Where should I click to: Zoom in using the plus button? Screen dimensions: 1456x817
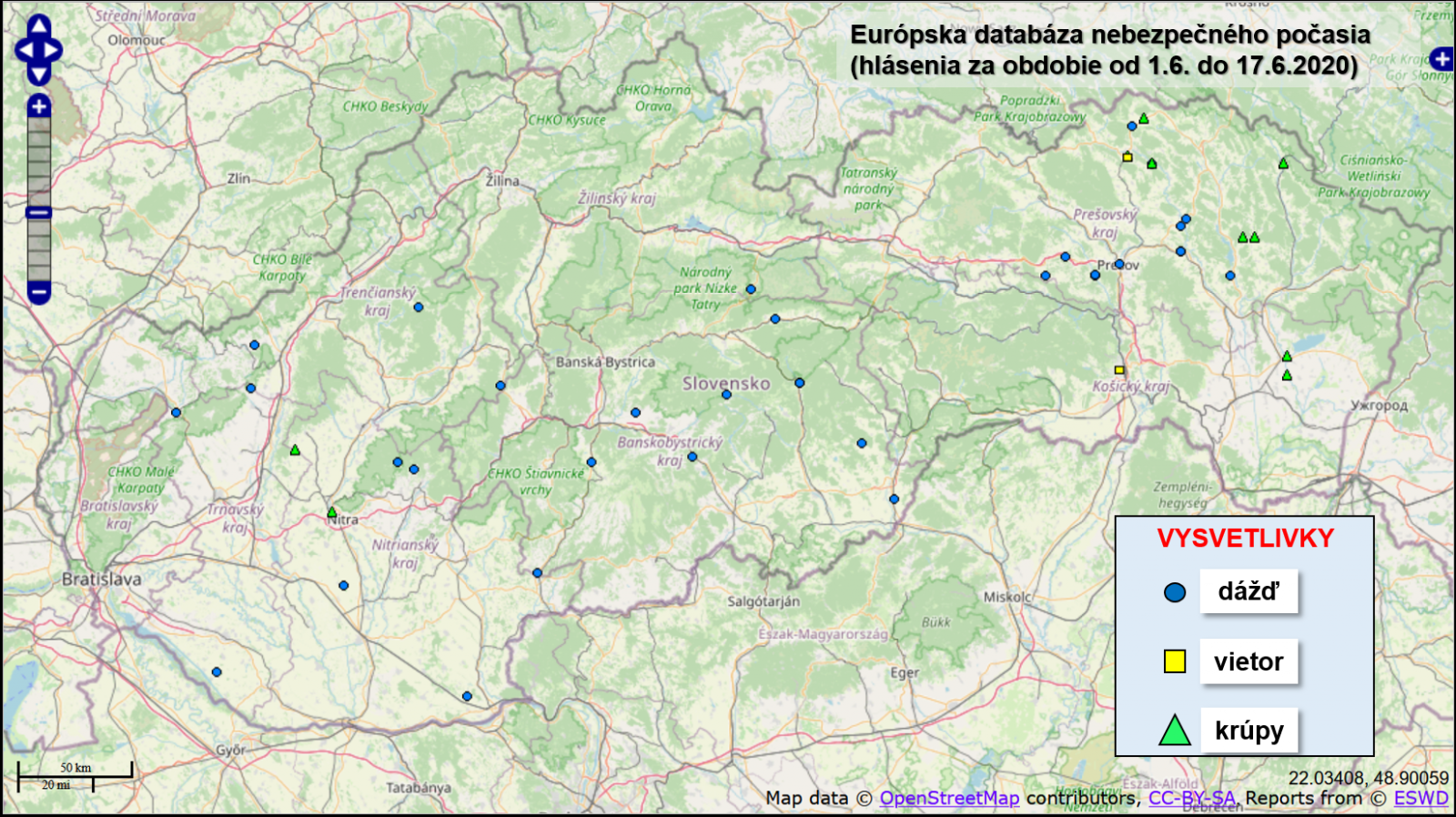pyautogui.click(x=38, y=106)
